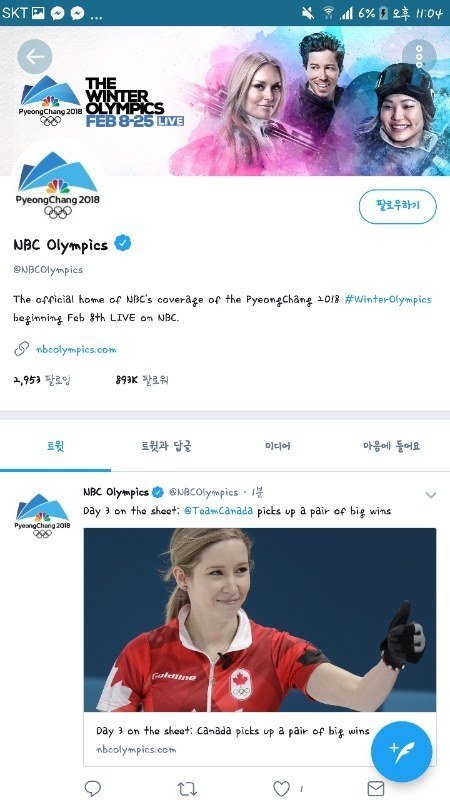Like the tweet with the heart icon
The height and width of the screenshot is (800, 450).
click(x=281, y=788)
